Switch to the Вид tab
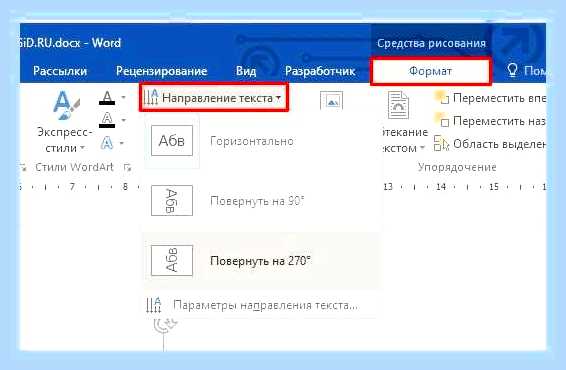This screenshot has width=566, height=370. tap(246, 71)
